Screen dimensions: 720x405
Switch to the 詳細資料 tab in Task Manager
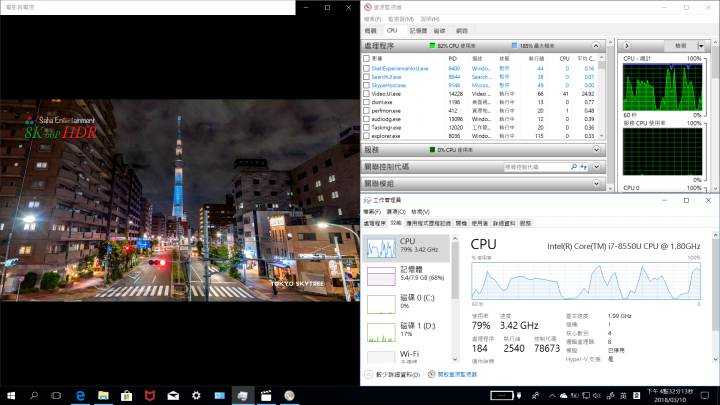click(x=504, y=223)
